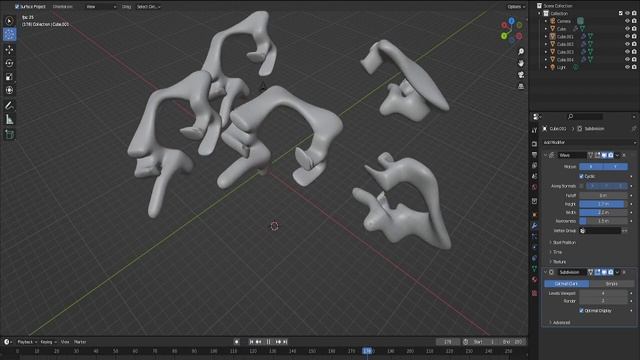Toggle Subdivision modifier render camera icon
640x360 pixels.
pyautogui.click(x=611, y=272)
